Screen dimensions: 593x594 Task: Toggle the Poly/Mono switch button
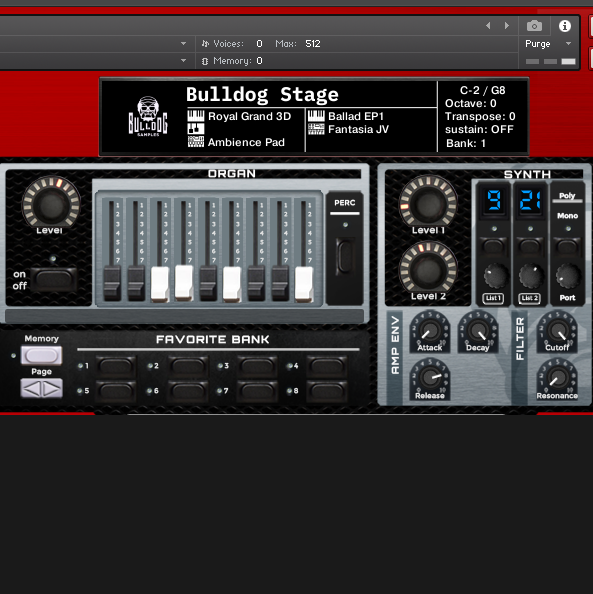tap(567, 247)
